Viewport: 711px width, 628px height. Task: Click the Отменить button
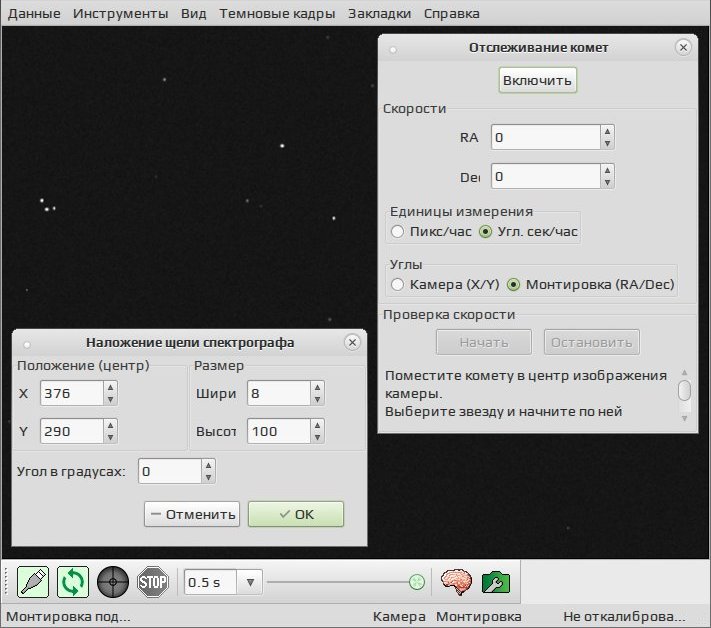pyautogui.click(x=192, y=514)
